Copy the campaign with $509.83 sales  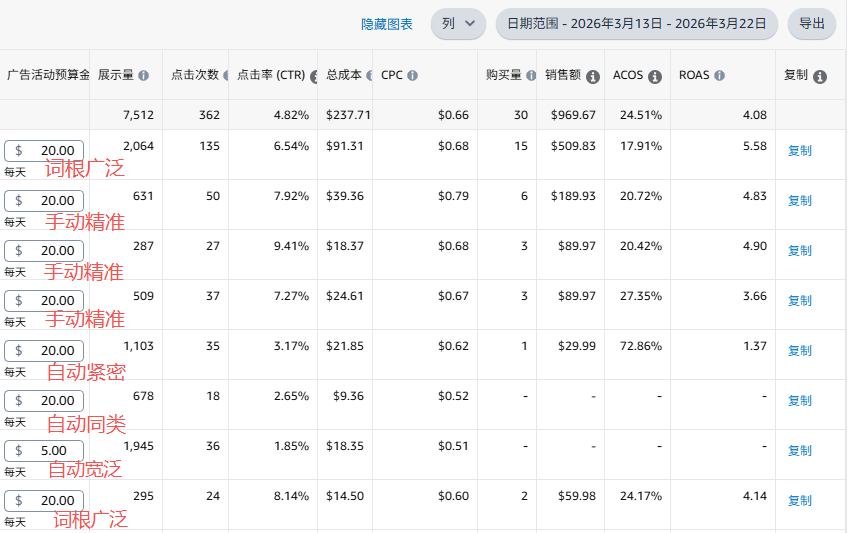pyautogui.click(x=799, y=151)
